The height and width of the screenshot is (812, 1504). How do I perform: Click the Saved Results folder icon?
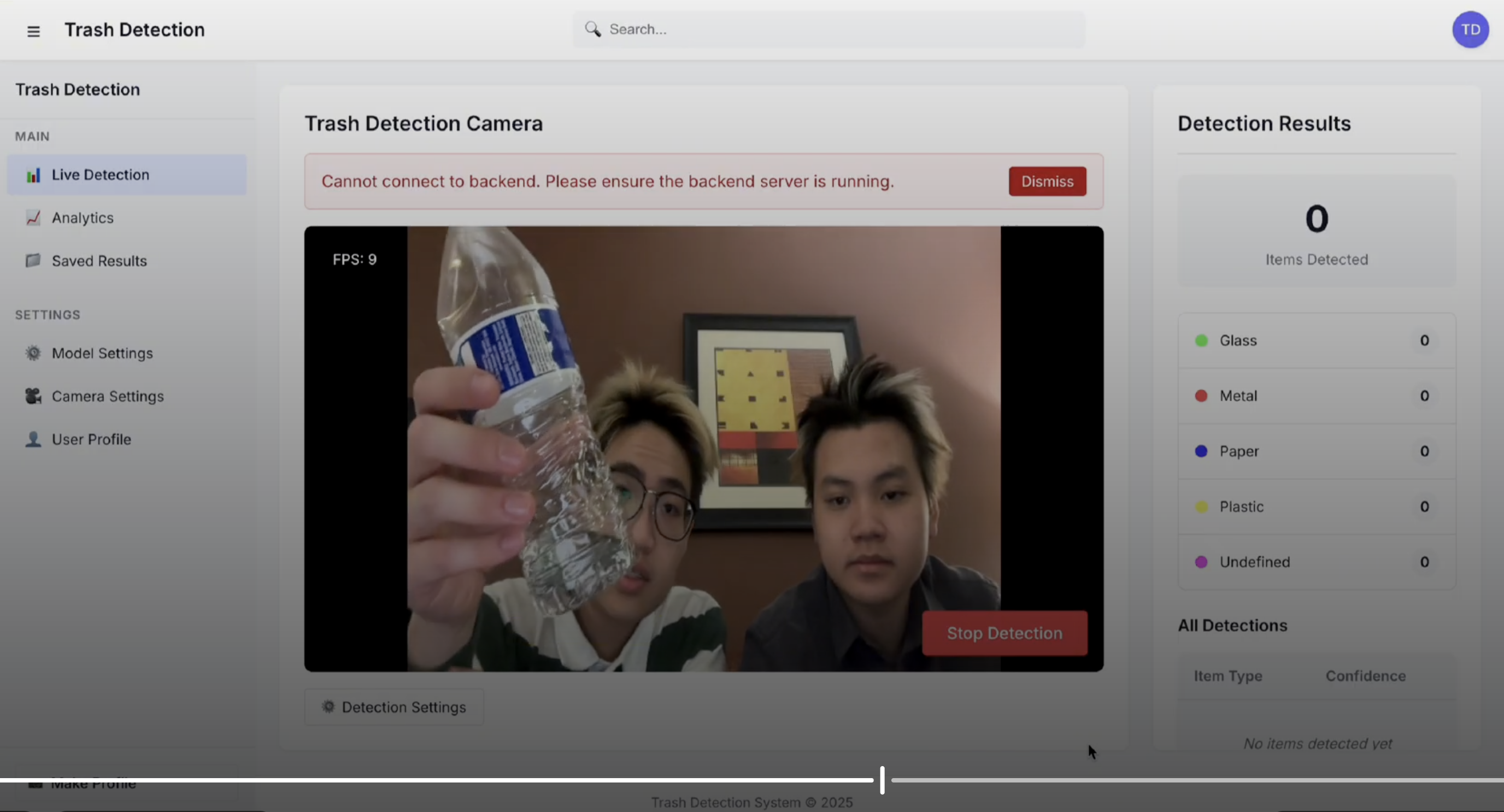pos(33,260)
